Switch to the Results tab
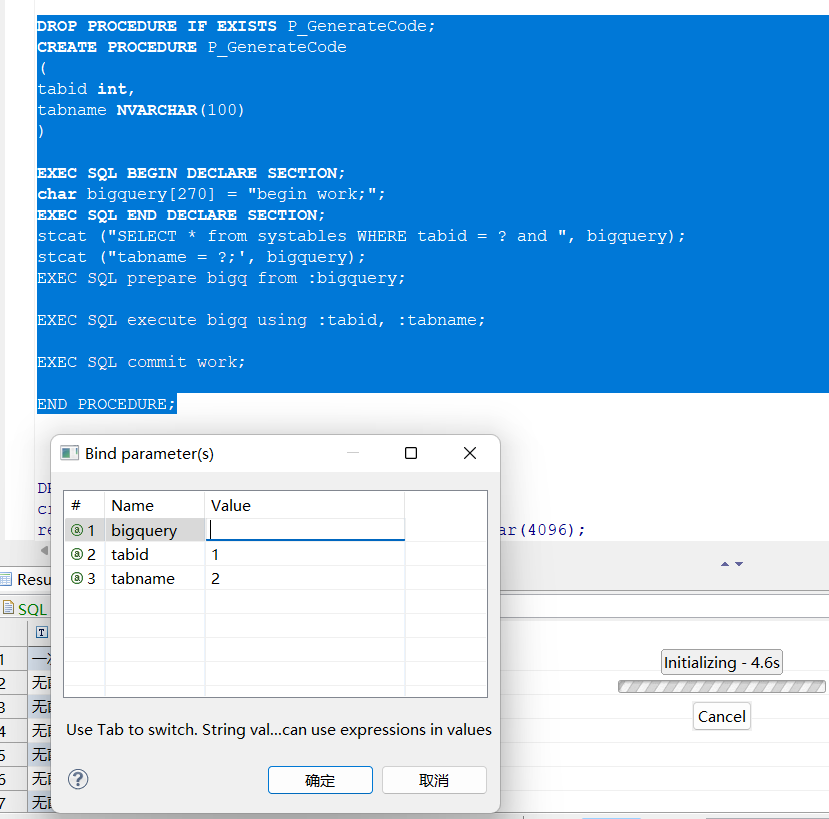Viewport: 829px width, 819px height. tap(26, 579)
